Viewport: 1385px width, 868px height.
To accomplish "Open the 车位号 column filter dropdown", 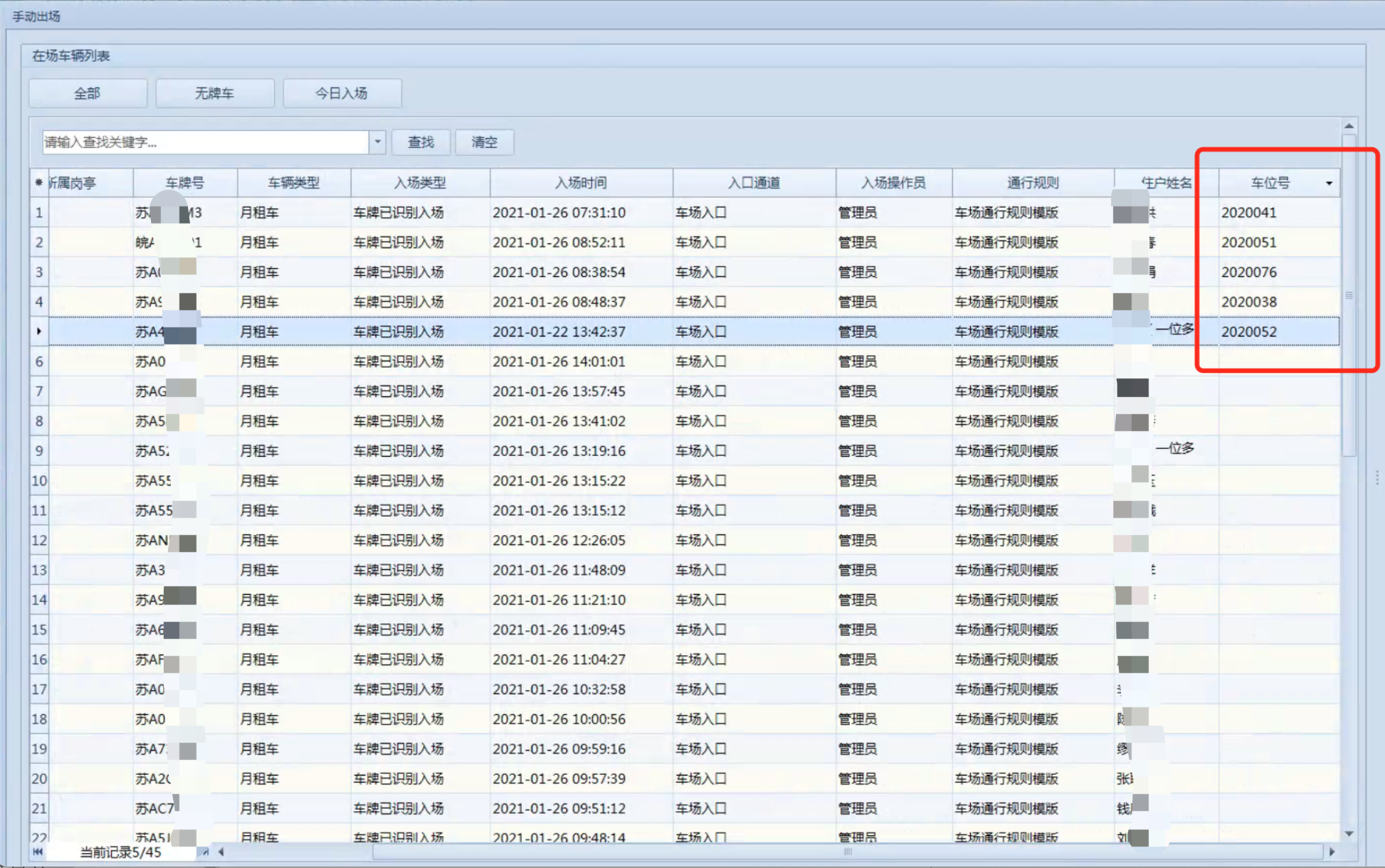I will pos(1329,184).
